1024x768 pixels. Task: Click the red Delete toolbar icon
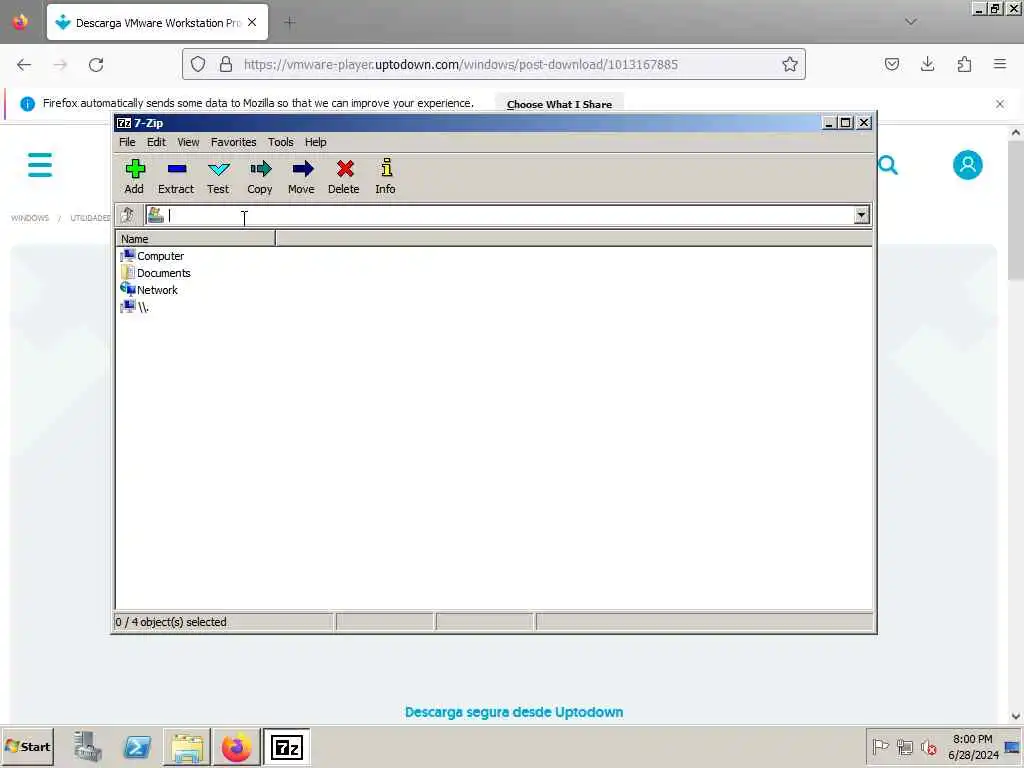click(344, 176)
